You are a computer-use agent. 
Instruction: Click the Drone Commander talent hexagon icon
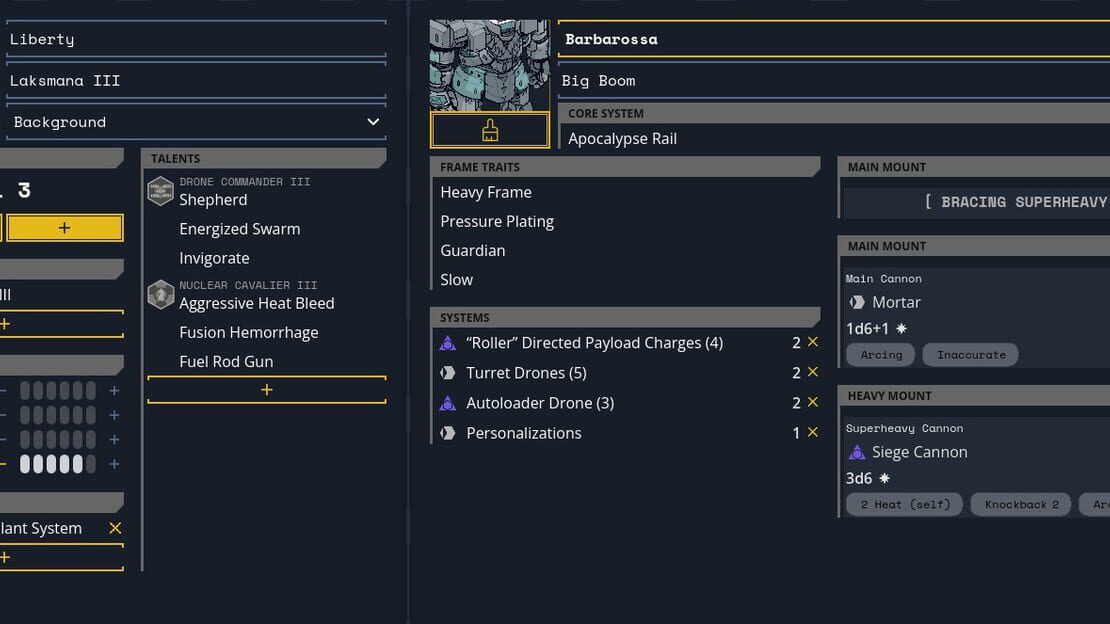click(x=161, y=191)
